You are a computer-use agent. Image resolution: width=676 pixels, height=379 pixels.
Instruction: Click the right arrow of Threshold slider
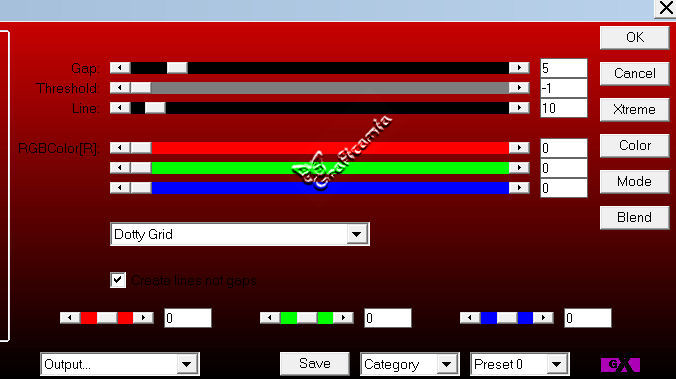click(x=519, y=88)
